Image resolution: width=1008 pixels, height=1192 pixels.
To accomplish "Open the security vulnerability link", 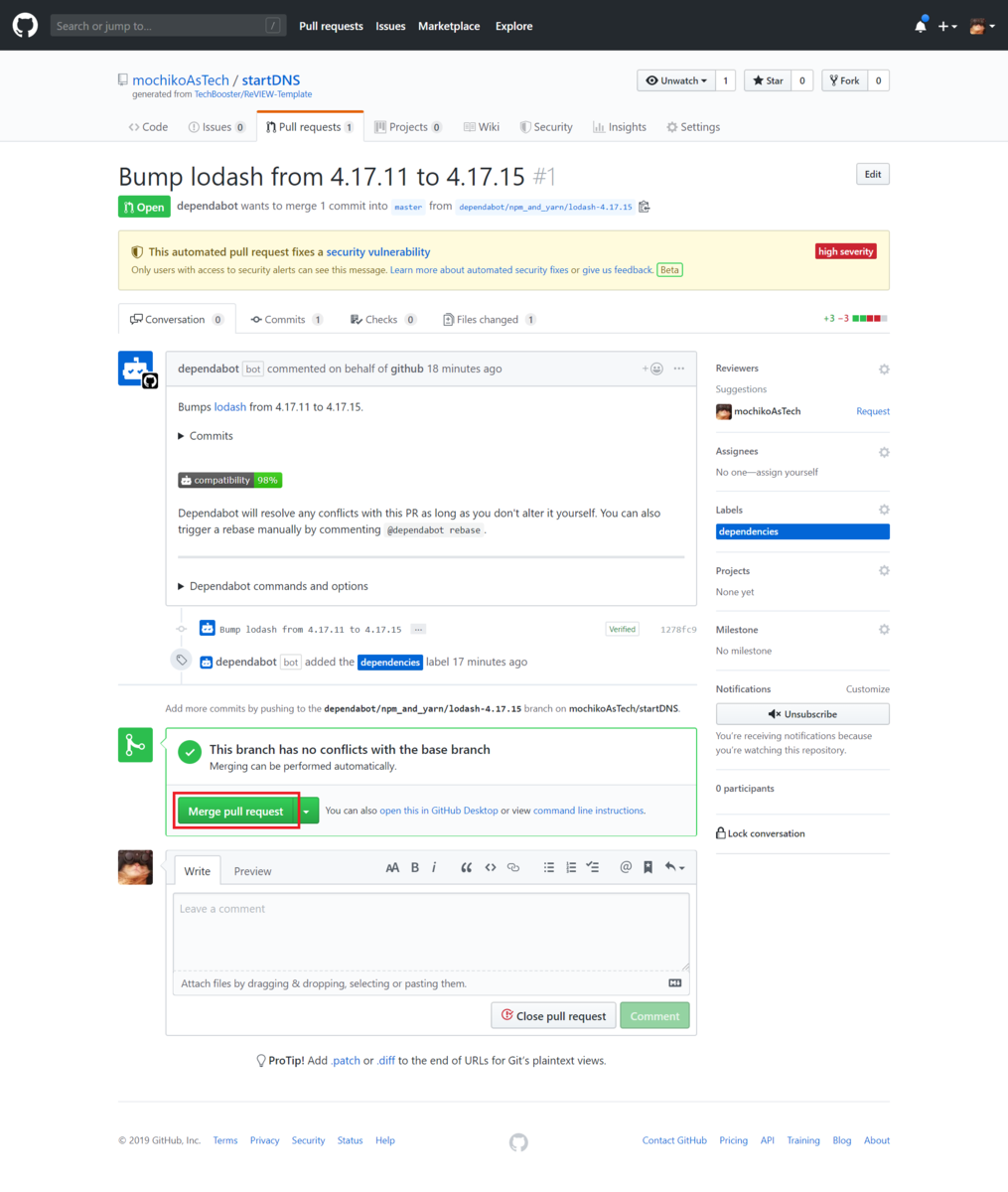I will (x=378, y=252).
